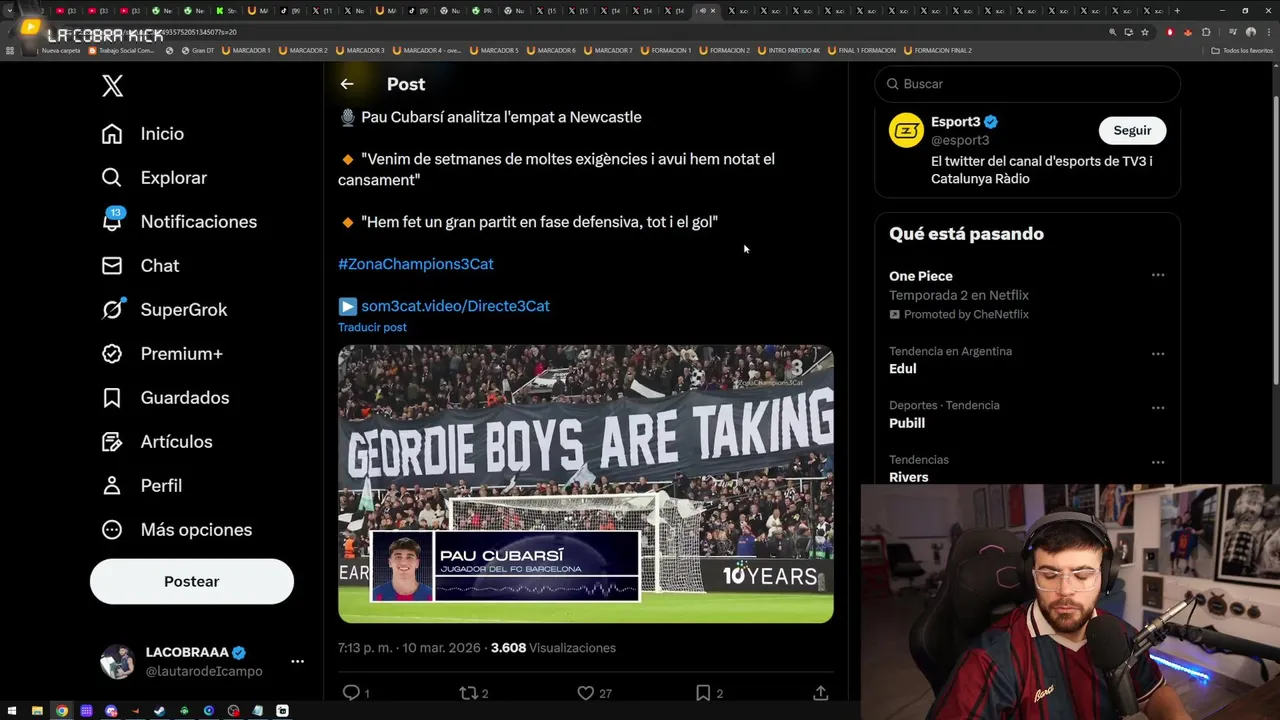
Task: Open FINAL 1 FORMACION bookmark
Action: coord(861,50)
